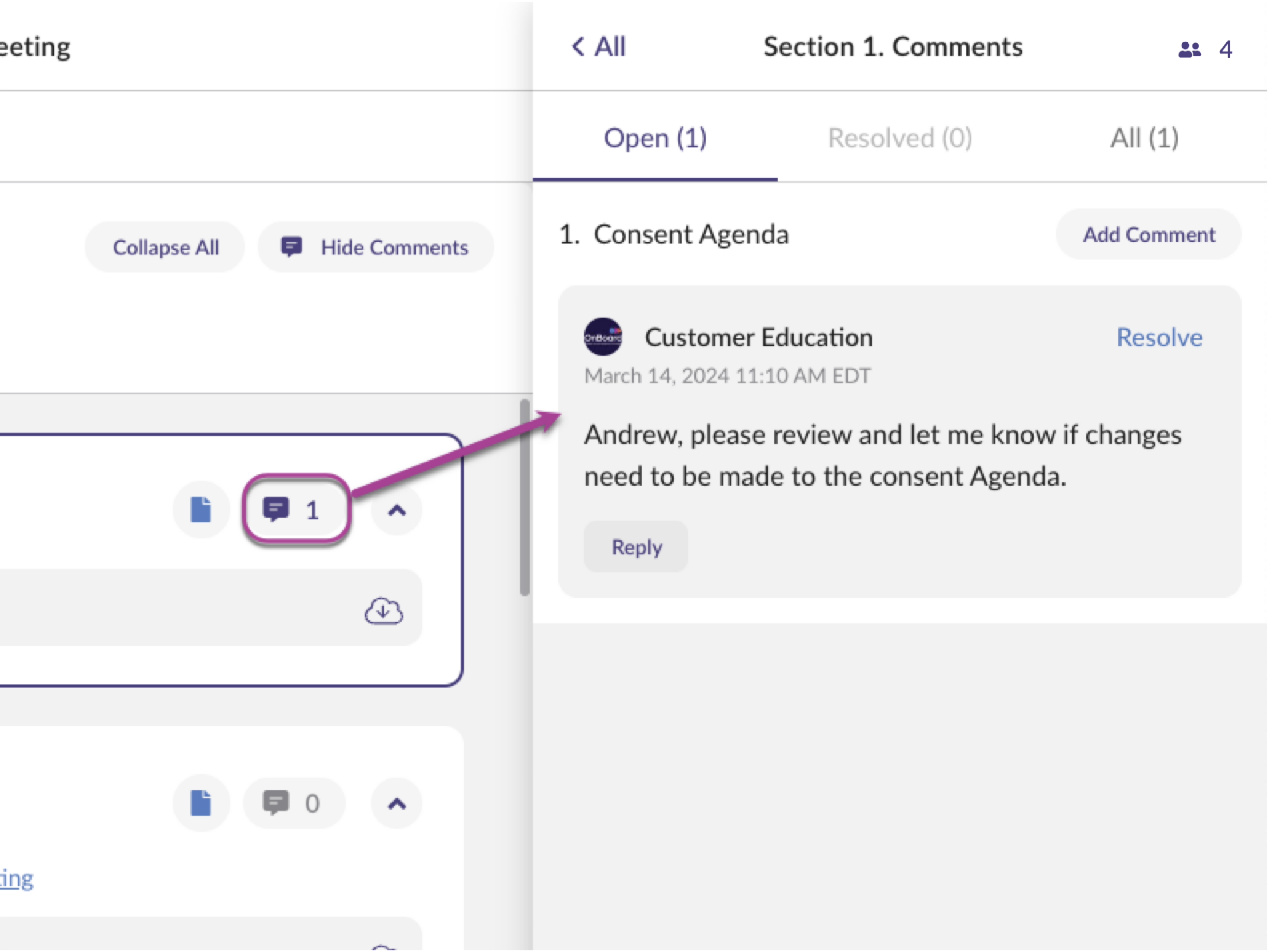The width and height of the screenshot is (1268, 952).
Task: Click the comment timestamp March 14, 2024
Action: [x=727, y=376]
